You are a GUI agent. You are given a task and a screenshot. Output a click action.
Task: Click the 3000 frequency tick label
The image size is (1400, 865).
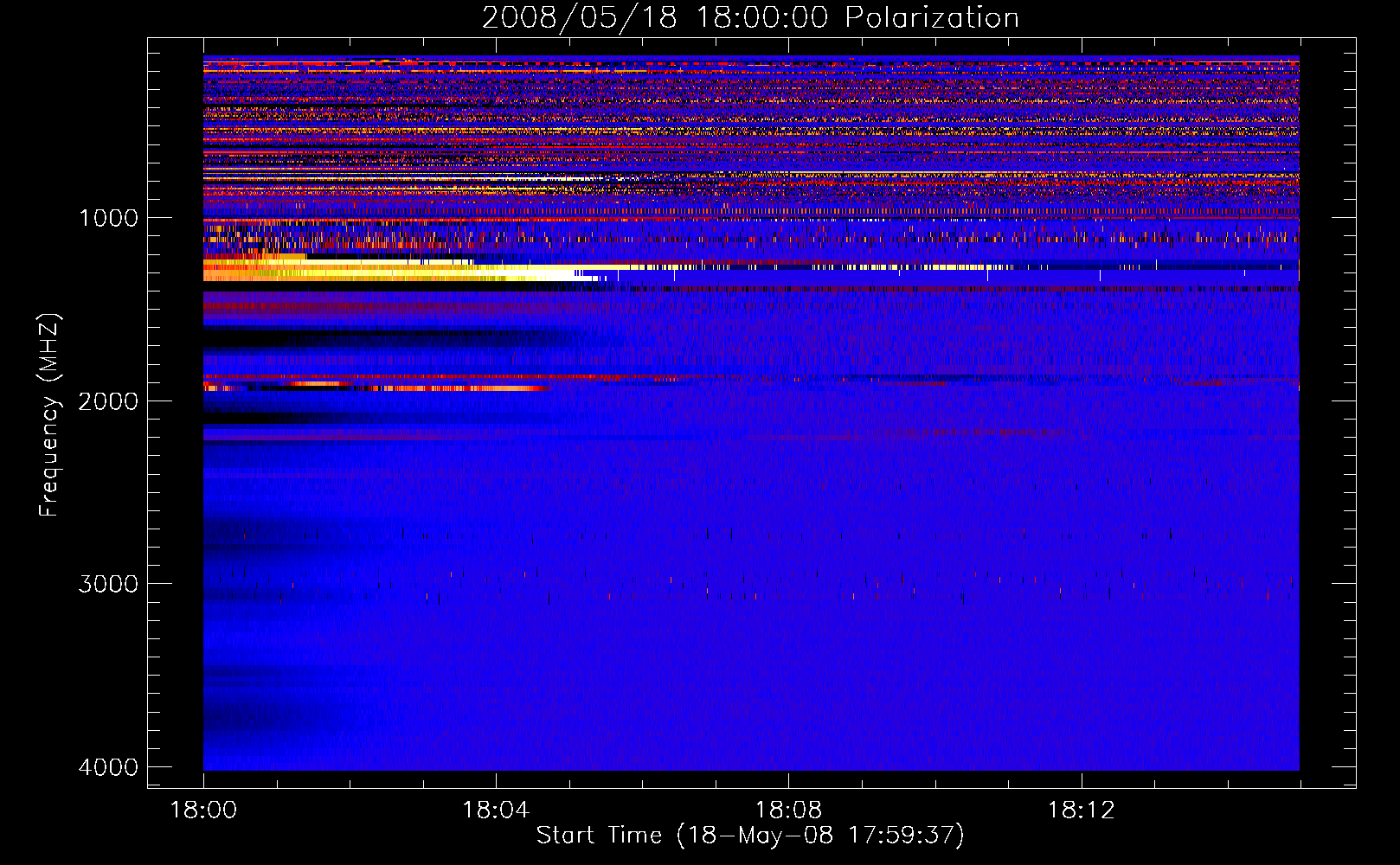pyautogui.click(x=108, y=584)
